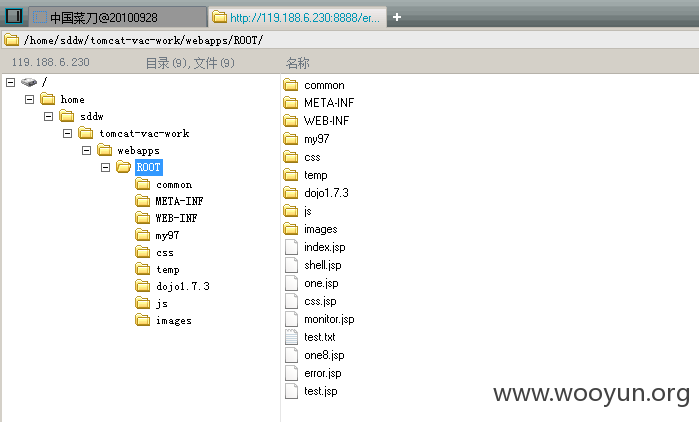This screenshot has height=422, width=699.
Task: Collapse the tomcat-vac-work tree node
Action: [x=67, y=133]
